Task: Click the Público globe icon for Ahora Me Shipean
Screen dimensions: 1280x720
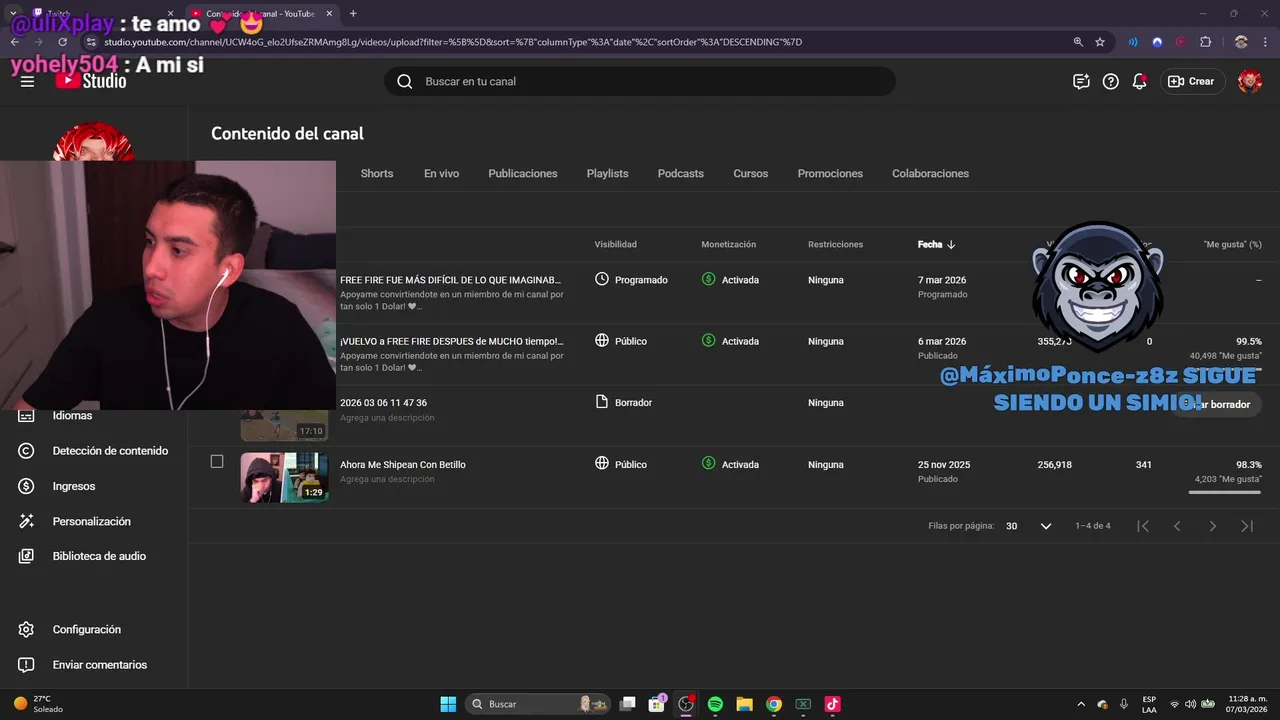Action: click(x=602, y=463)
